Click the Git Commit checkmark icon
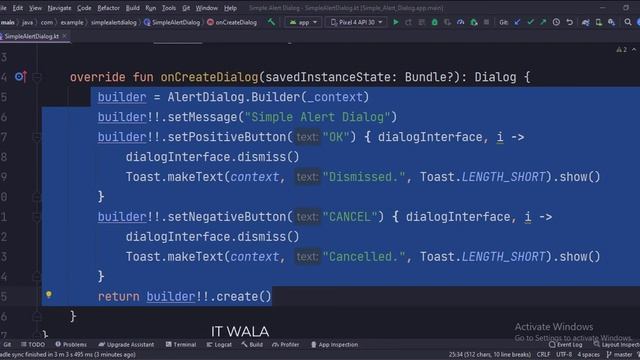The height and width of the screenshot is (360, 640). pyautogui.click(x=530, y=22)
